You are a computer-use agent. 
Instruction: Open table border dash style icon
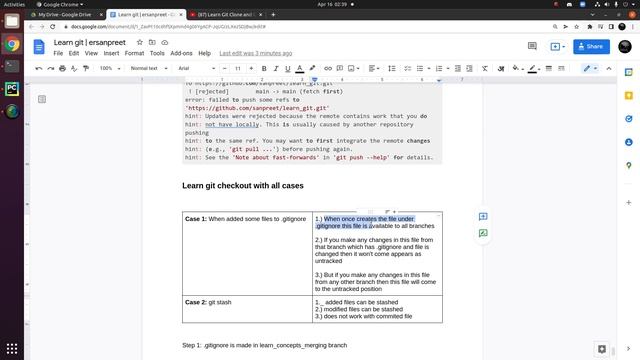(561, 68)
